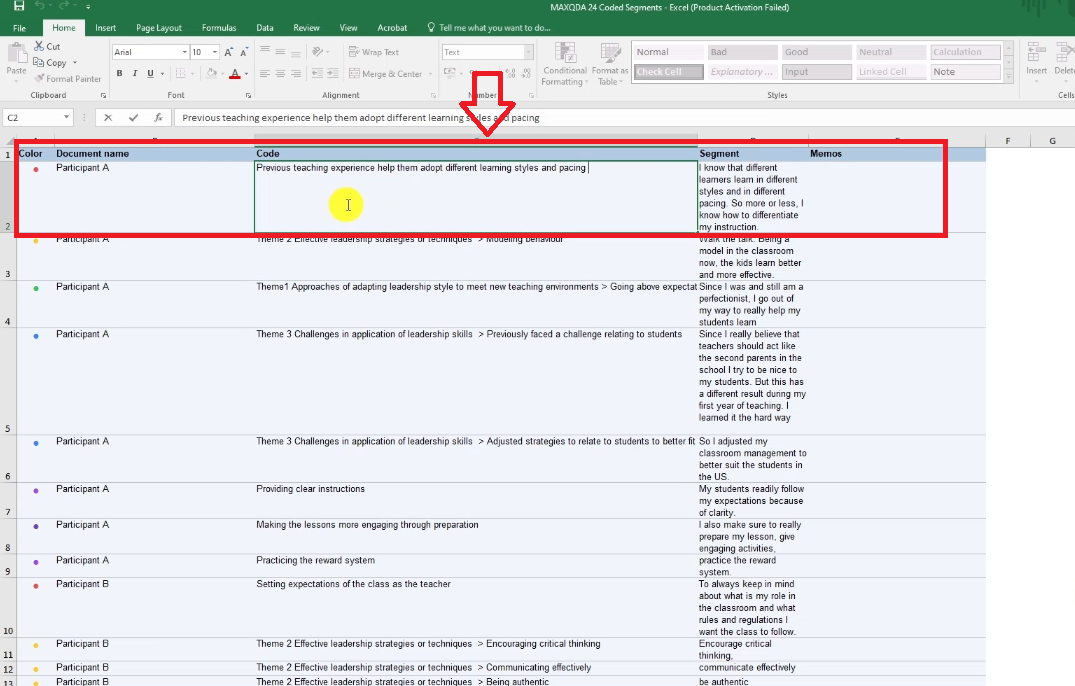Cancel the cell edit with the X icon

pos(108,118)
